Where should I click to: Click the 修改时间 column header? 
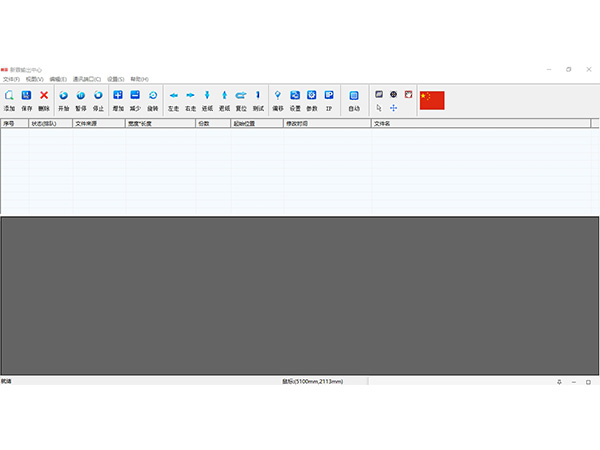(x=298, y=124)
